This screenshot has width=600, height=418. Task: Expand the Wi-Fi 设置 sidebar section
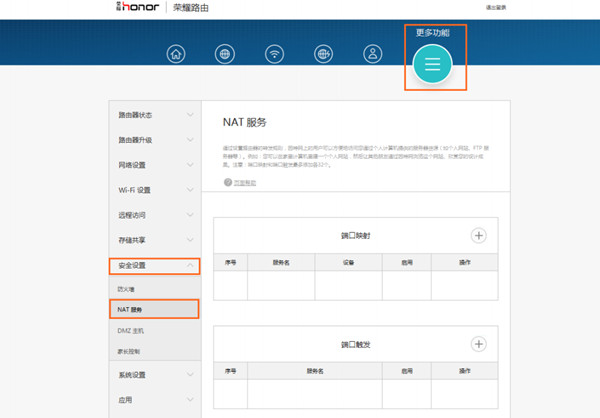154,190
